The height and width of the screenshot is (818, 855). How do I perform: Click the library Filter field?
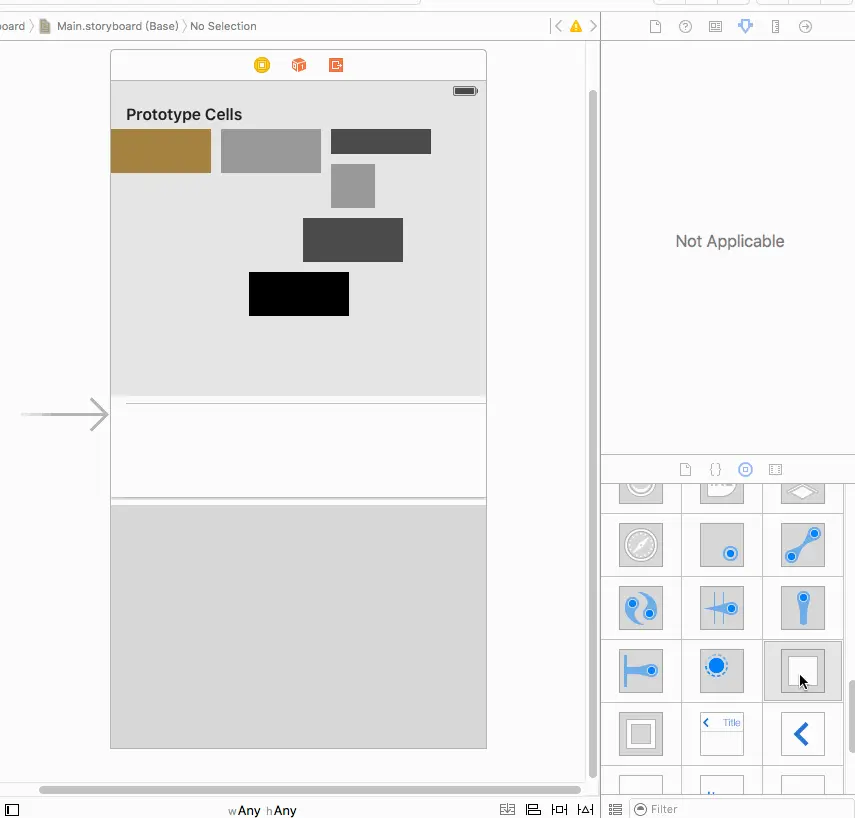[742, 809]
